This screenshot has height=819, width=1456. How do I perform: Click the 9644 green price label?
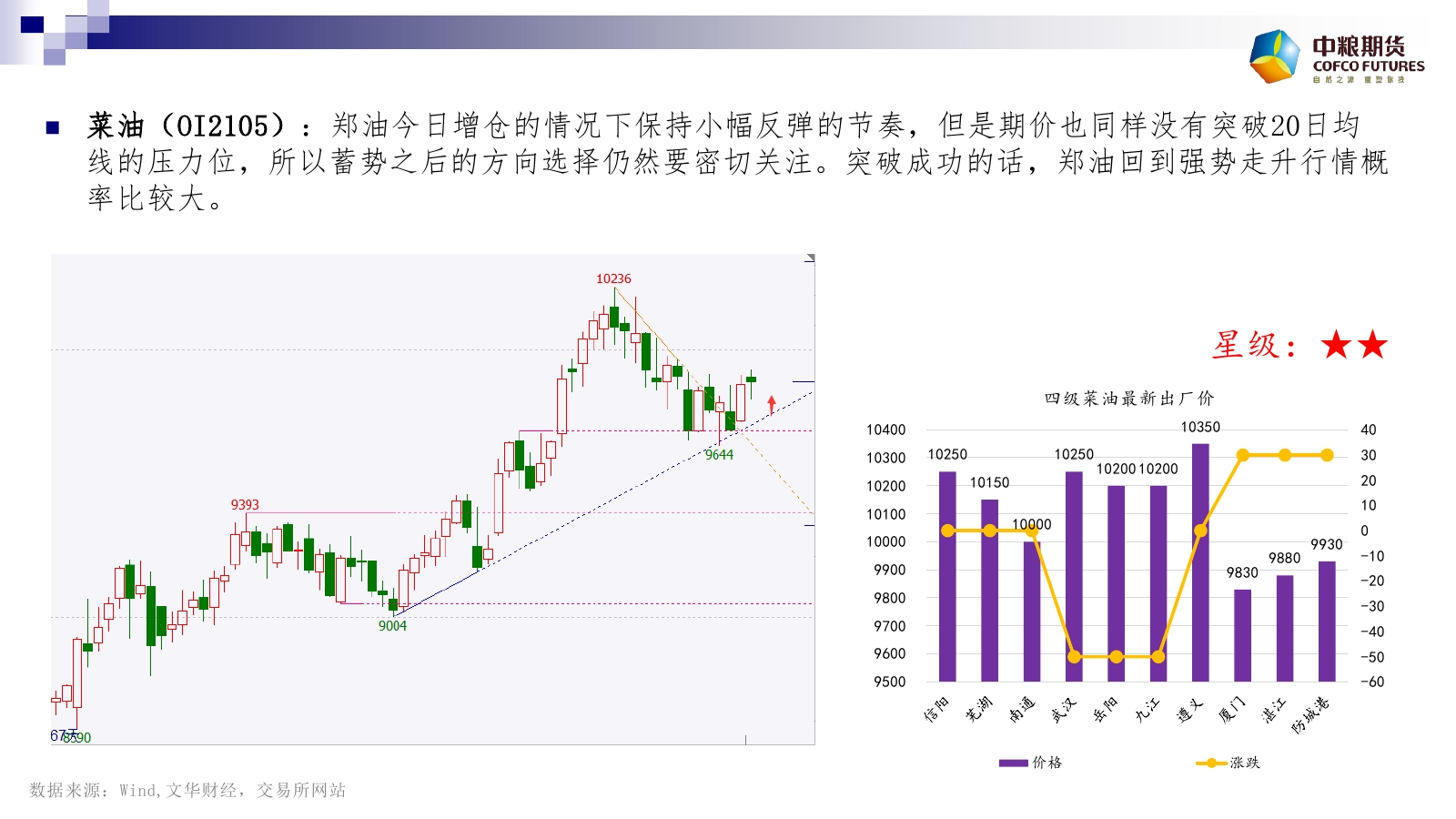[x=719, y=455]
